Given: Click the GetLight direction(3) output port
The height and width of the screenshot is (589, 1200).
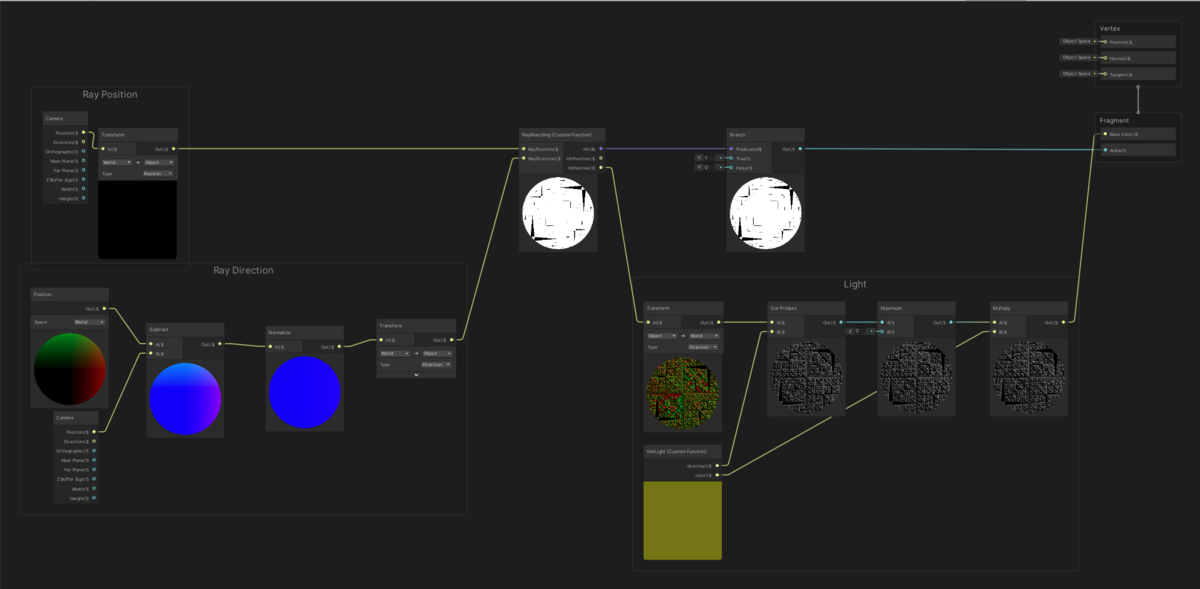Looking at the screenshot, I should (717, 466).
